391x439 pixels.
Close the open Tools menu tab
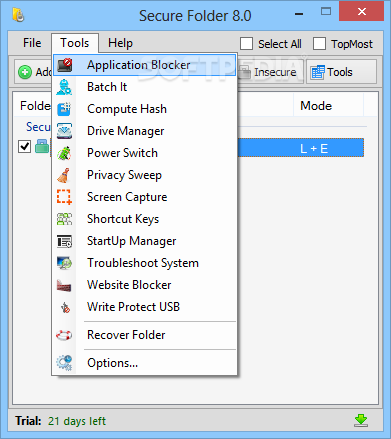[75, 43]
